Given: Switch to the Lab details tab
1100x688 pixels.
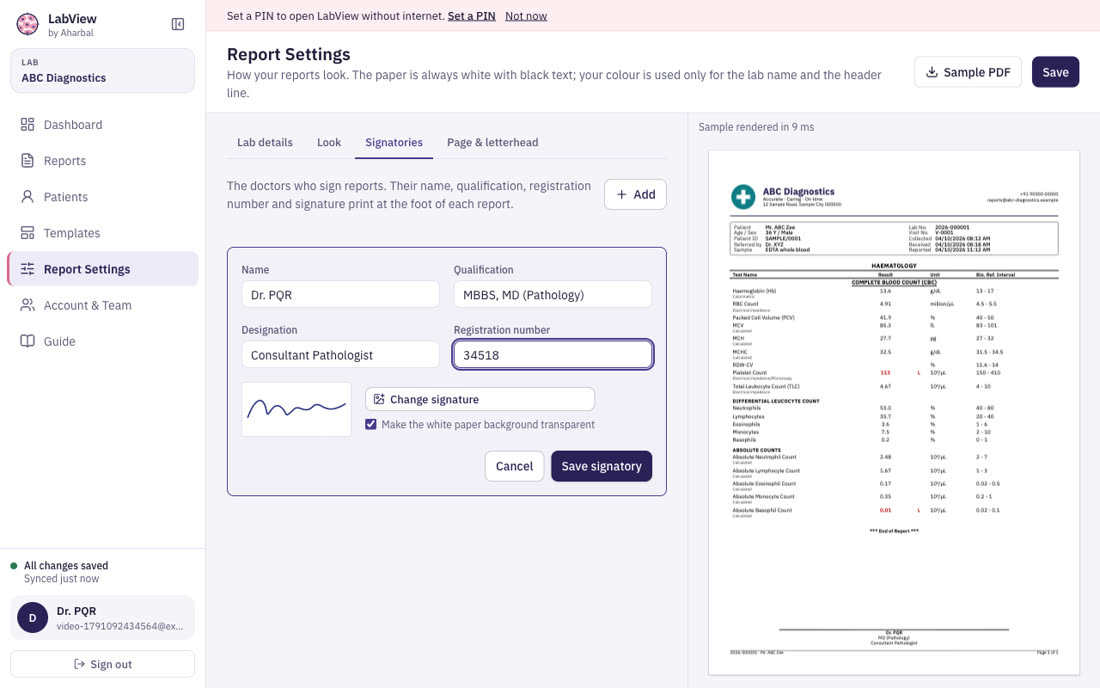Looking at the screenshot, I should pos(264,142).
